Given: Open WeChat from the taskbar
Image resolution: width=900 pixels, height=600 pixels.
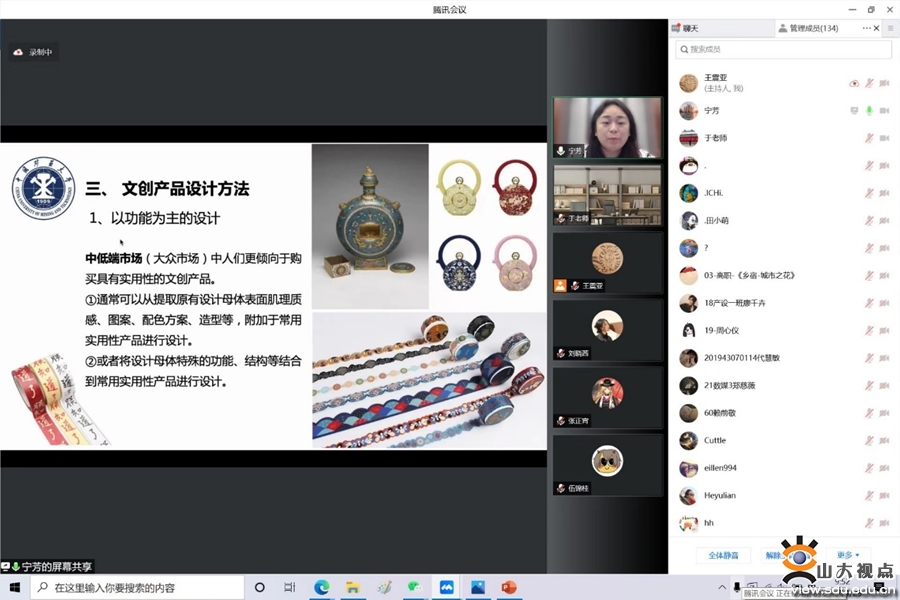Looking at the screenshot, I should [x=415, y=587].
